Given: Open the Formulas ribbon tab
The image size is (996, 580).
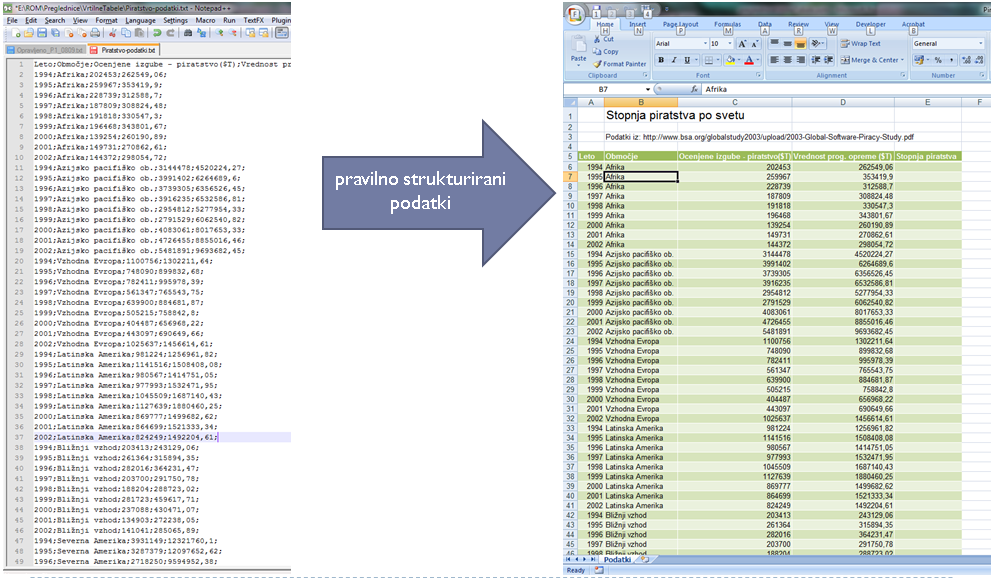Looking at the screenshot, I should point(727,23).
